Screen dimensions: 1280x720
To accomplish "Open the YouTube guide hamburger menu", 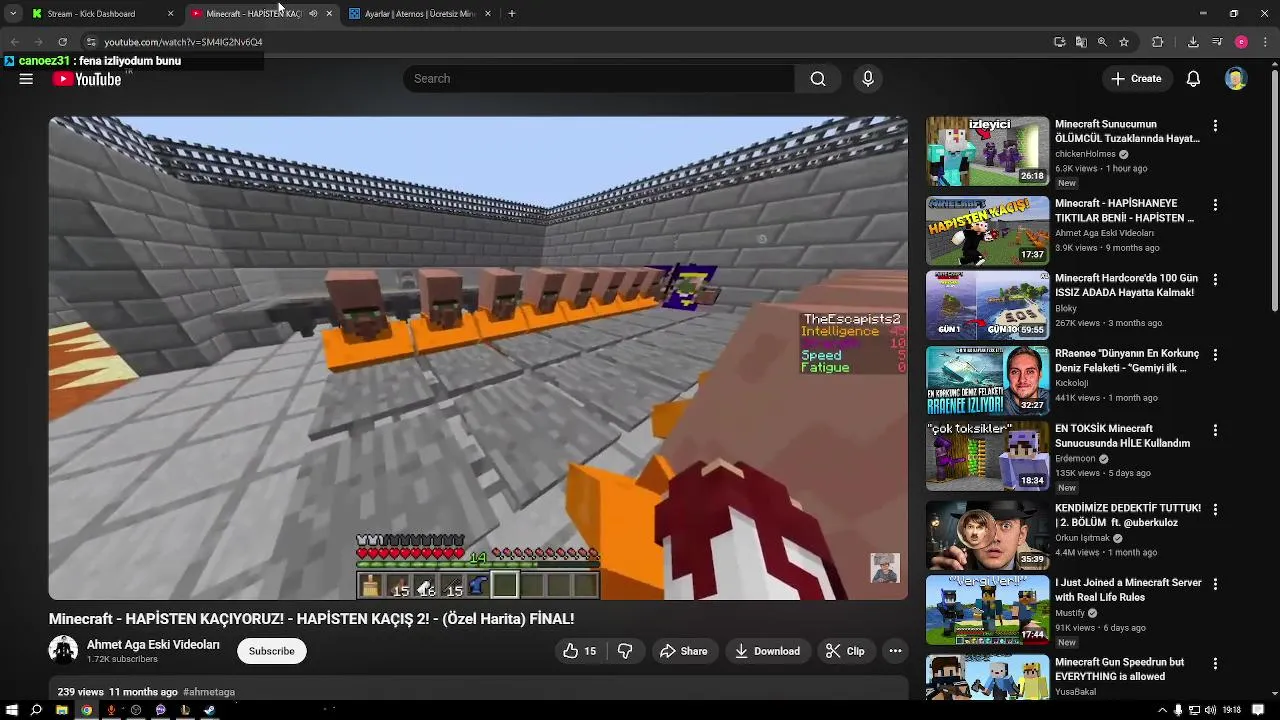I will coord(26,79).
